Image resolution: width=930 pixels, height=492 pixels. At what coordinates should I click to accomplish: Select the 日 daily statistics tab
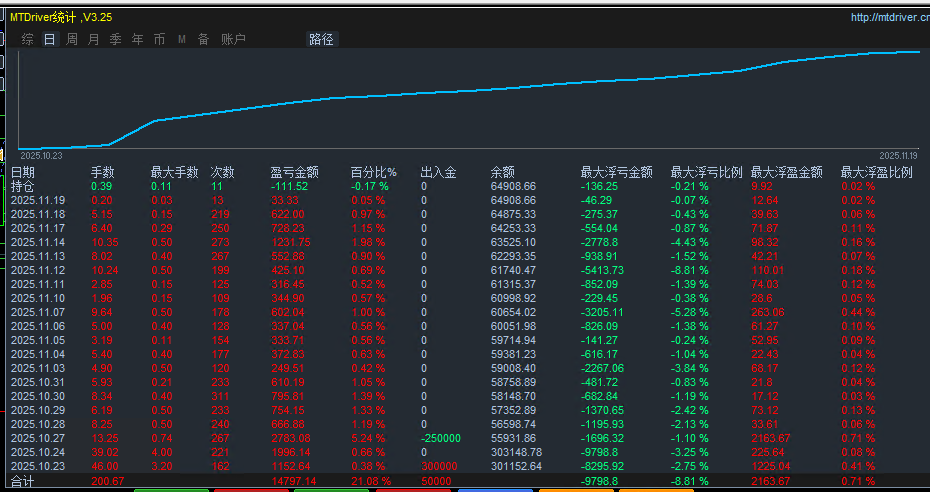coord(50,39)
